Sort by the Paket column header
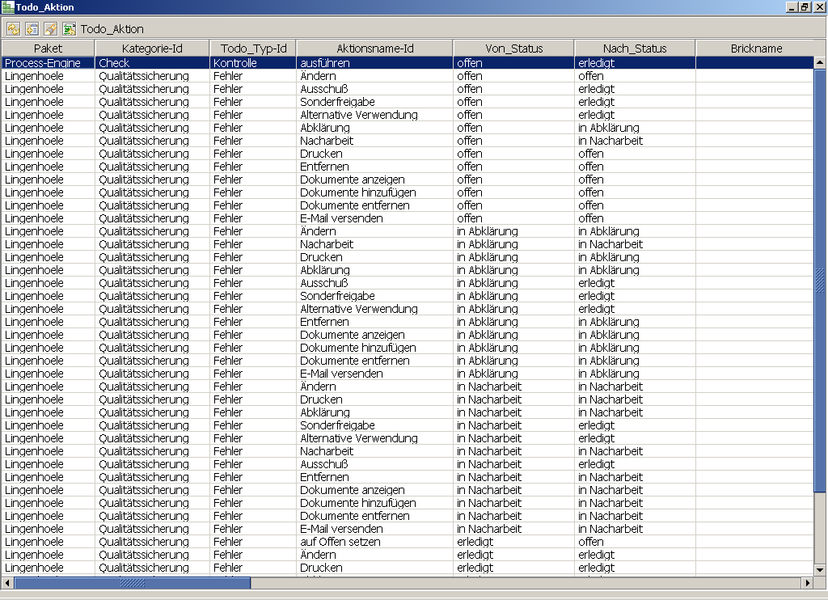Screen dimensions: 828x600 click(48, 48)
